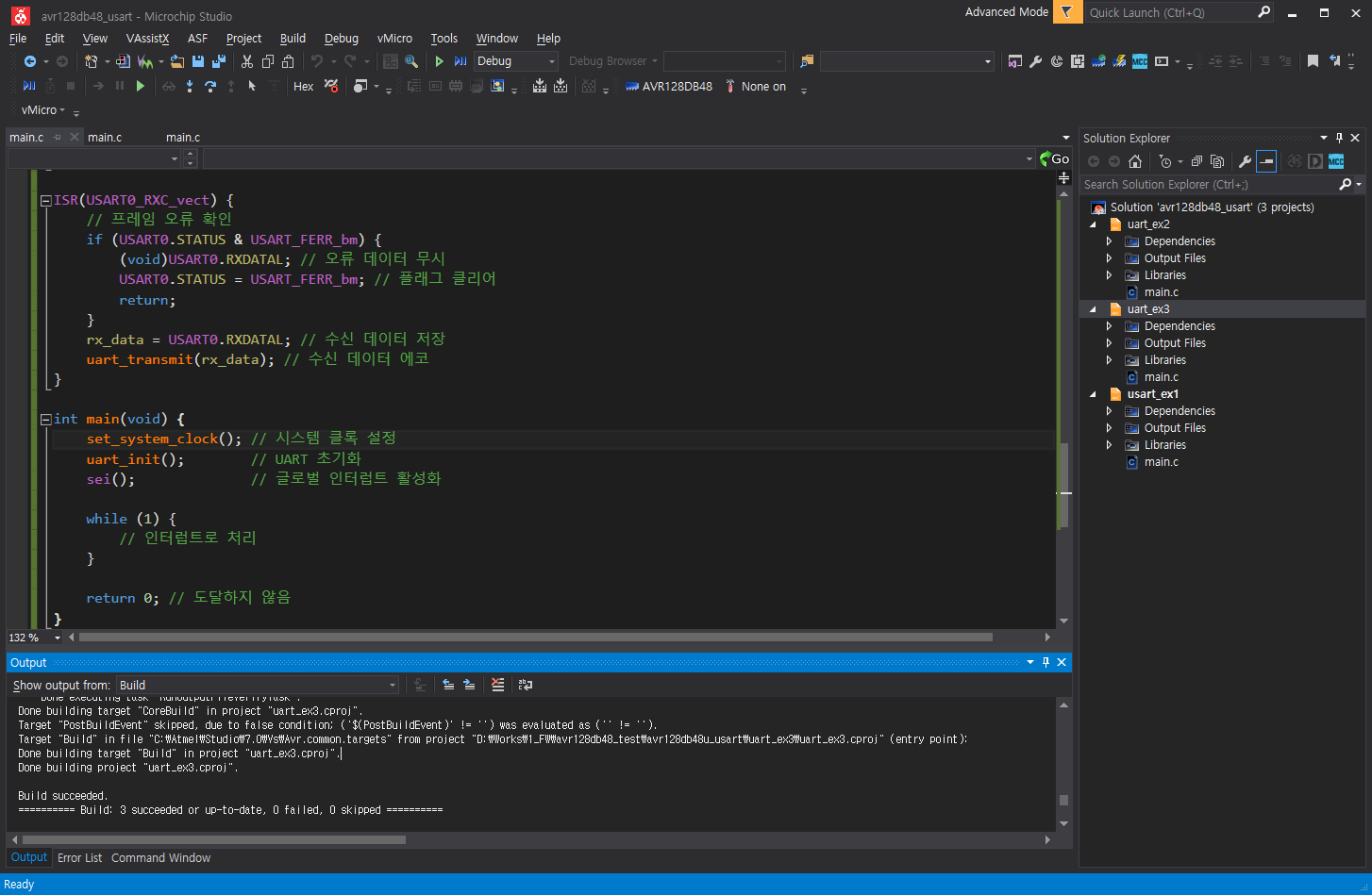Open the Debug menu
The height and width of the screenshot is (895, 1372).
pyautogui.click(x=341, y=39)
